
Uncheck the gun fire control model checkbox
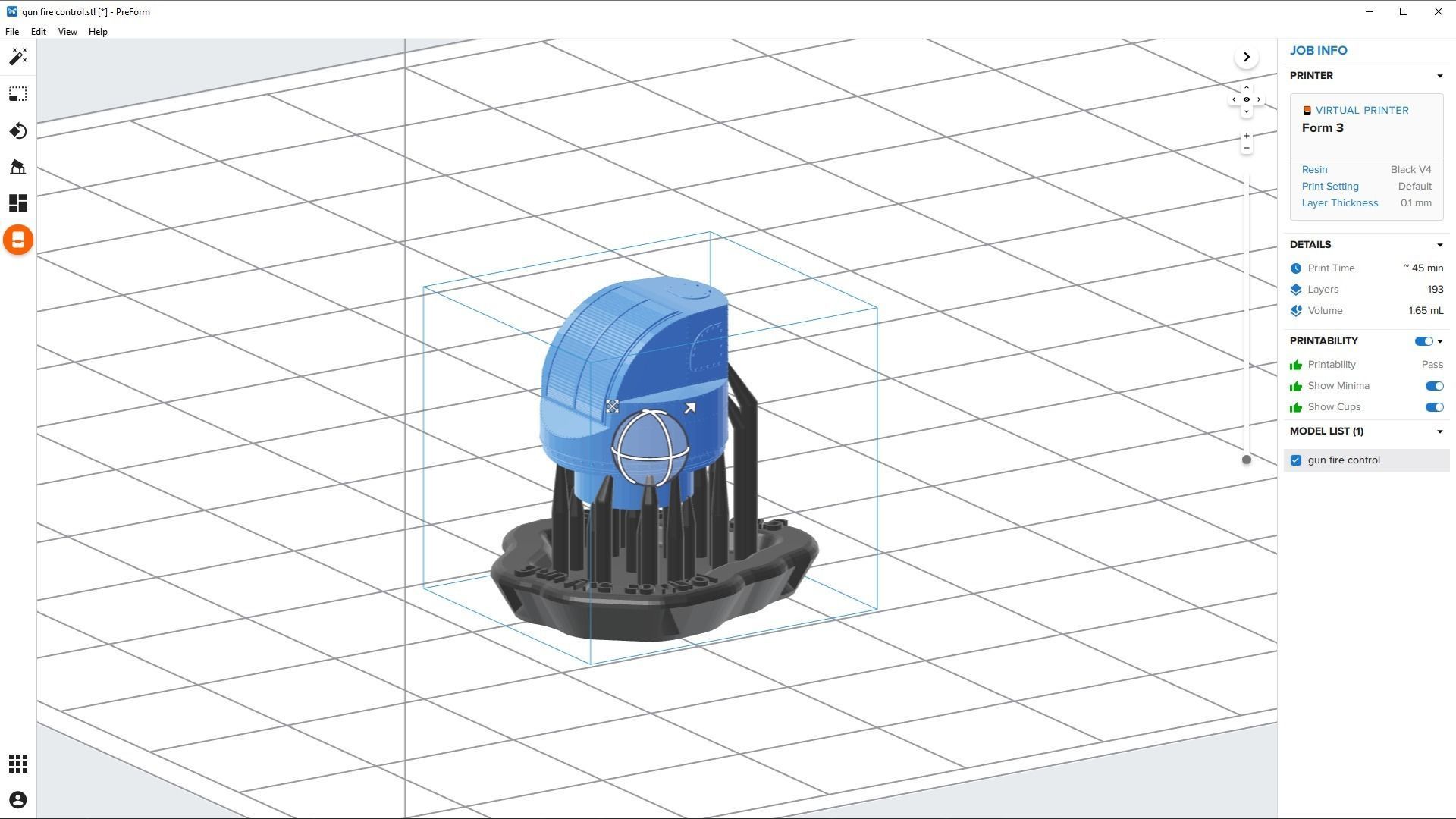coord(1296,460)
